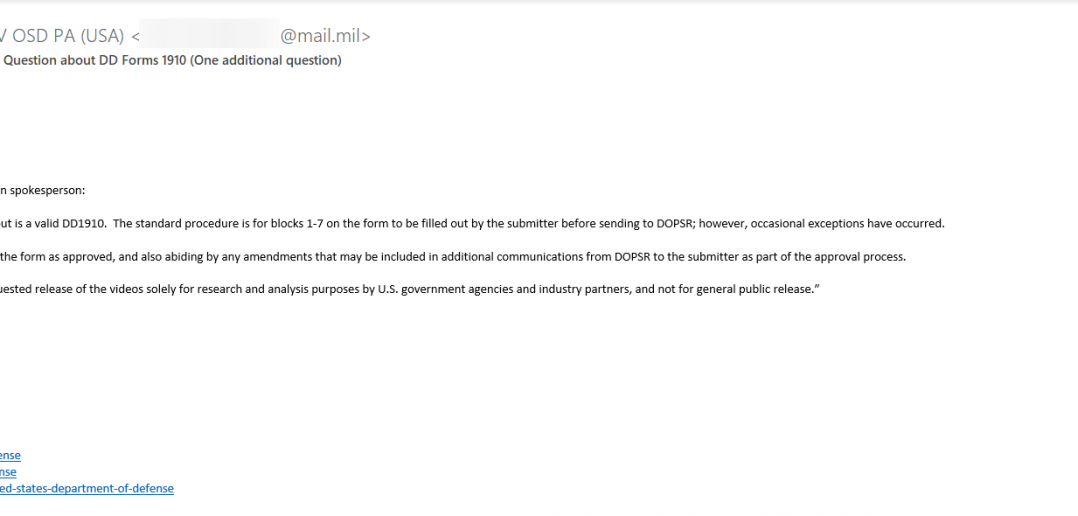Click the redacted part of the email address
This screenshot has height=516, width=1078.
210,34
